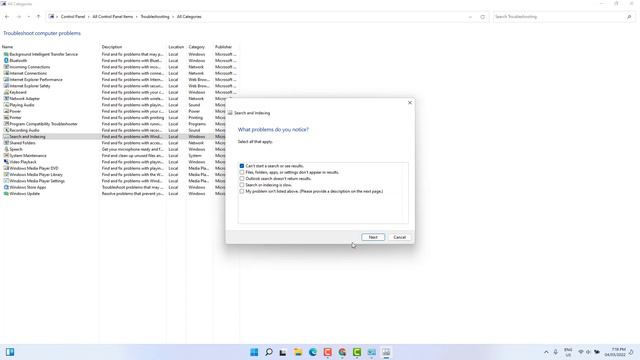Open recent locations dropdown arrow

(29, 17)
